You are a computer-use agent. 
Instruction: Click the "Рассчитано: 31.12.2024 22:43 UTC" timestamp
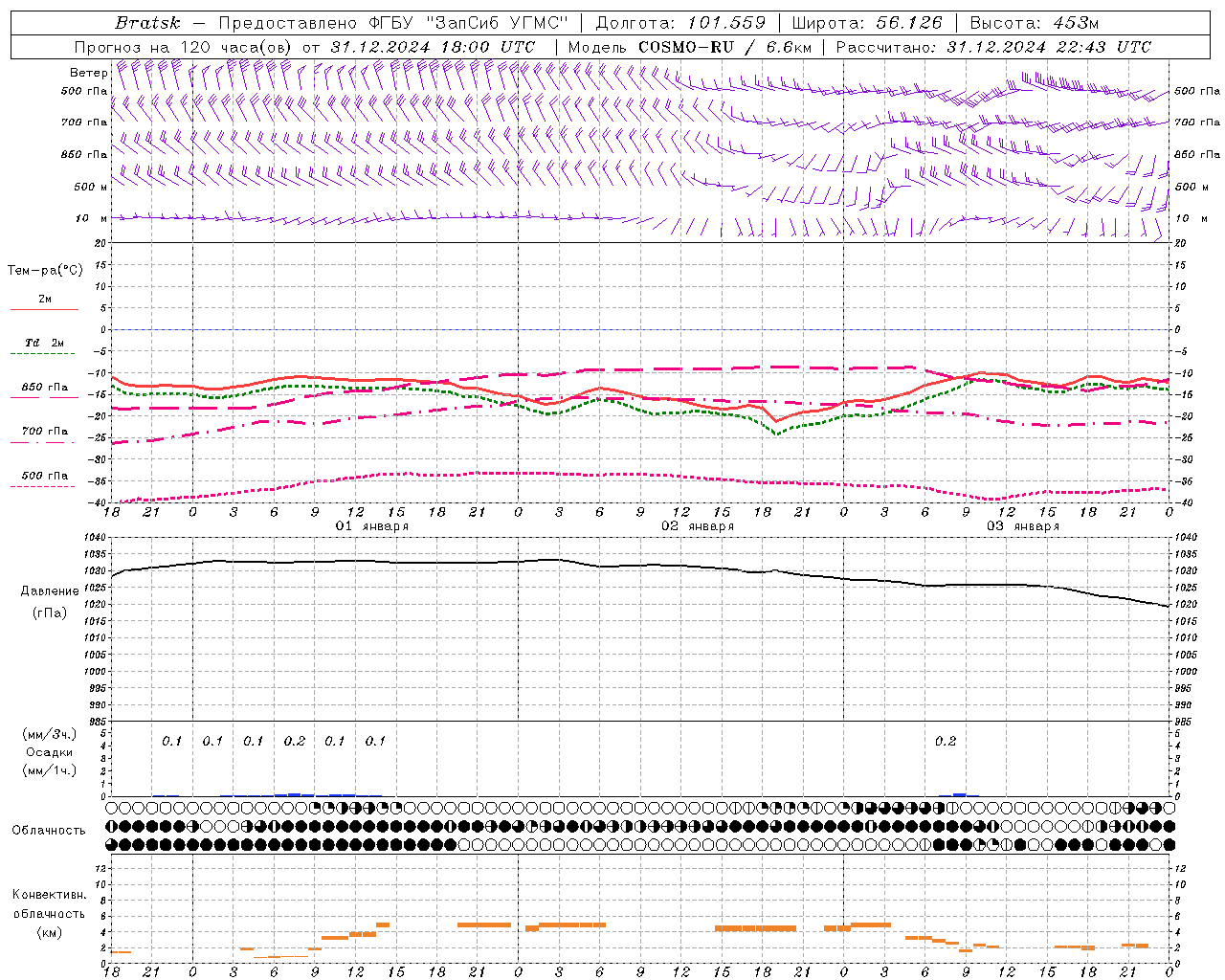(993, 47)
